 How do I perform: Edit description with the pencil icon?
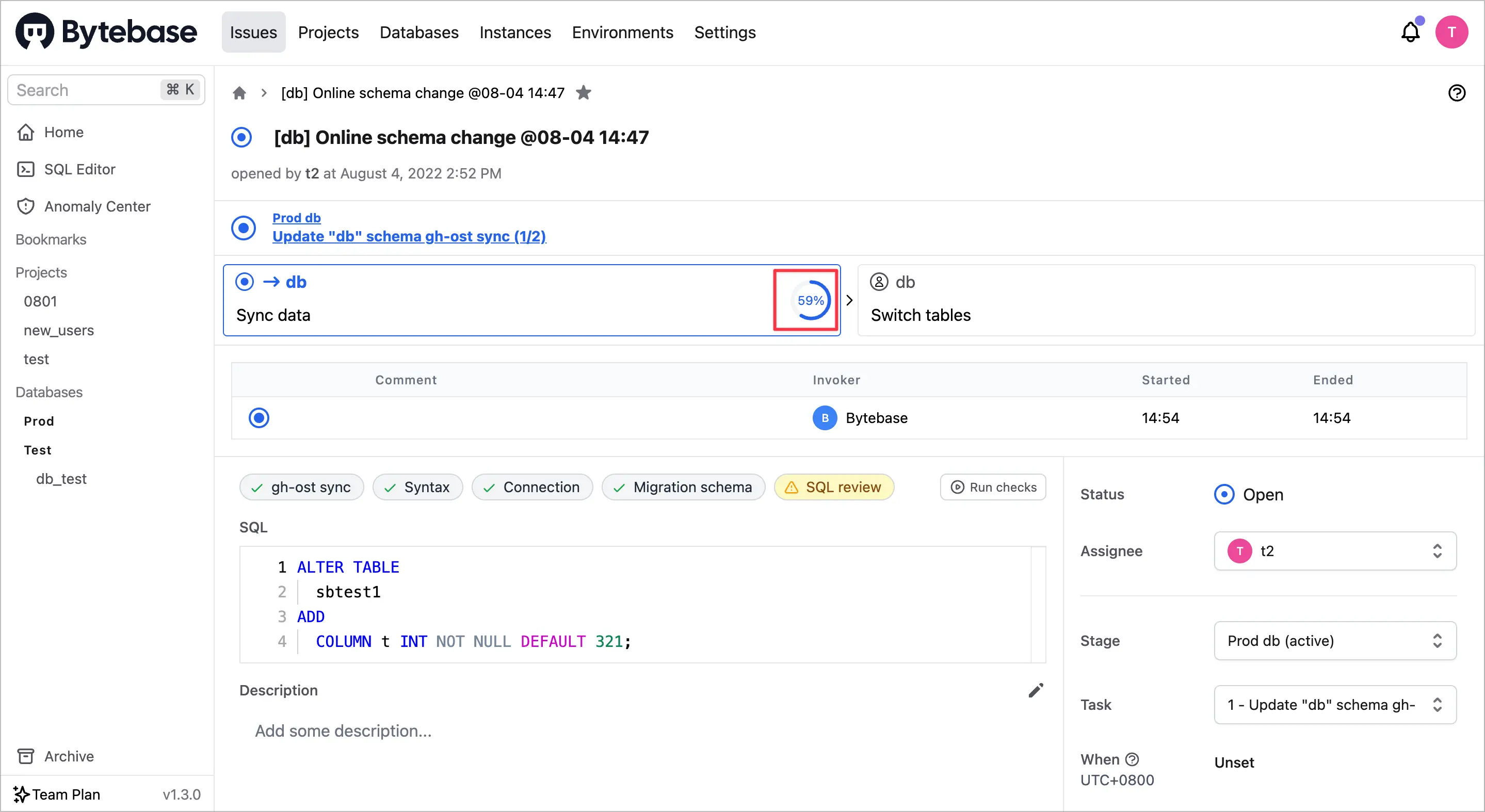(x=1036, y=690)
